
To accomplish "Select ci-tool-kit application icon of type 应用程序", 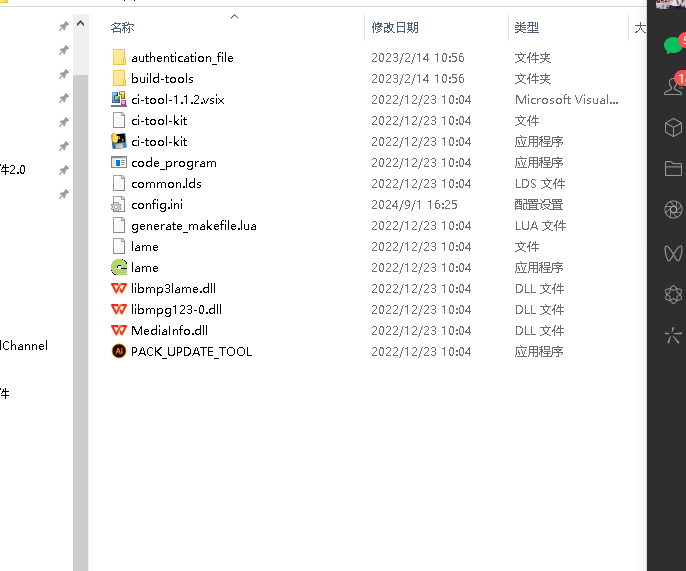I will tap(119, 141).
